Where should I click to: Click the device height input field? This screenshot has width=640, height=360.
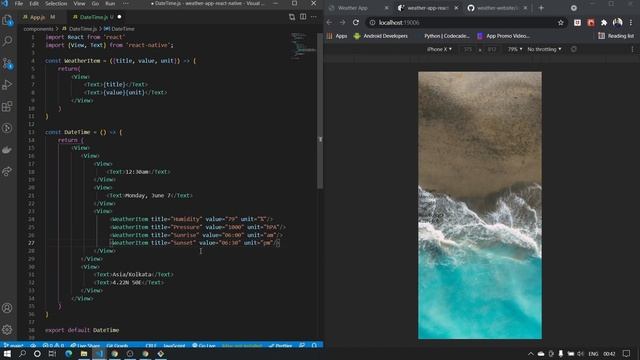coord(492,49)
